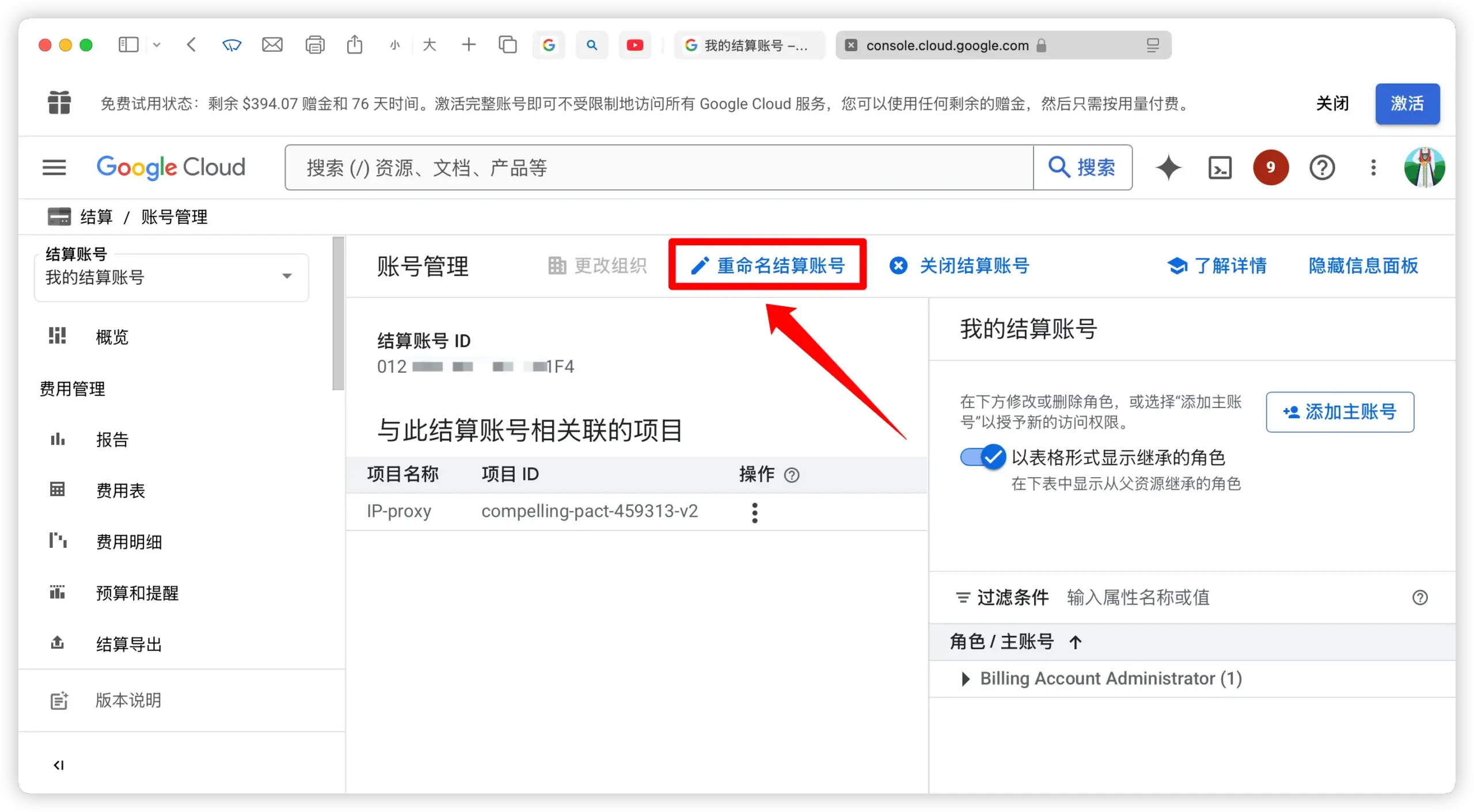Focus the Google Cloud search input field

tap(659, 167)
